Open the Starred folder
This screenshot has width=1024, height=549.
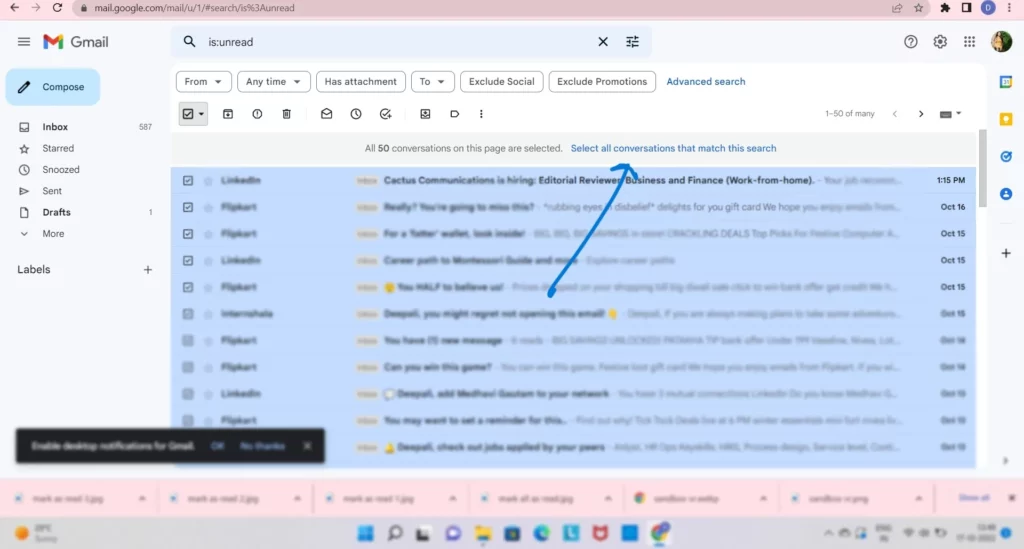58,148
